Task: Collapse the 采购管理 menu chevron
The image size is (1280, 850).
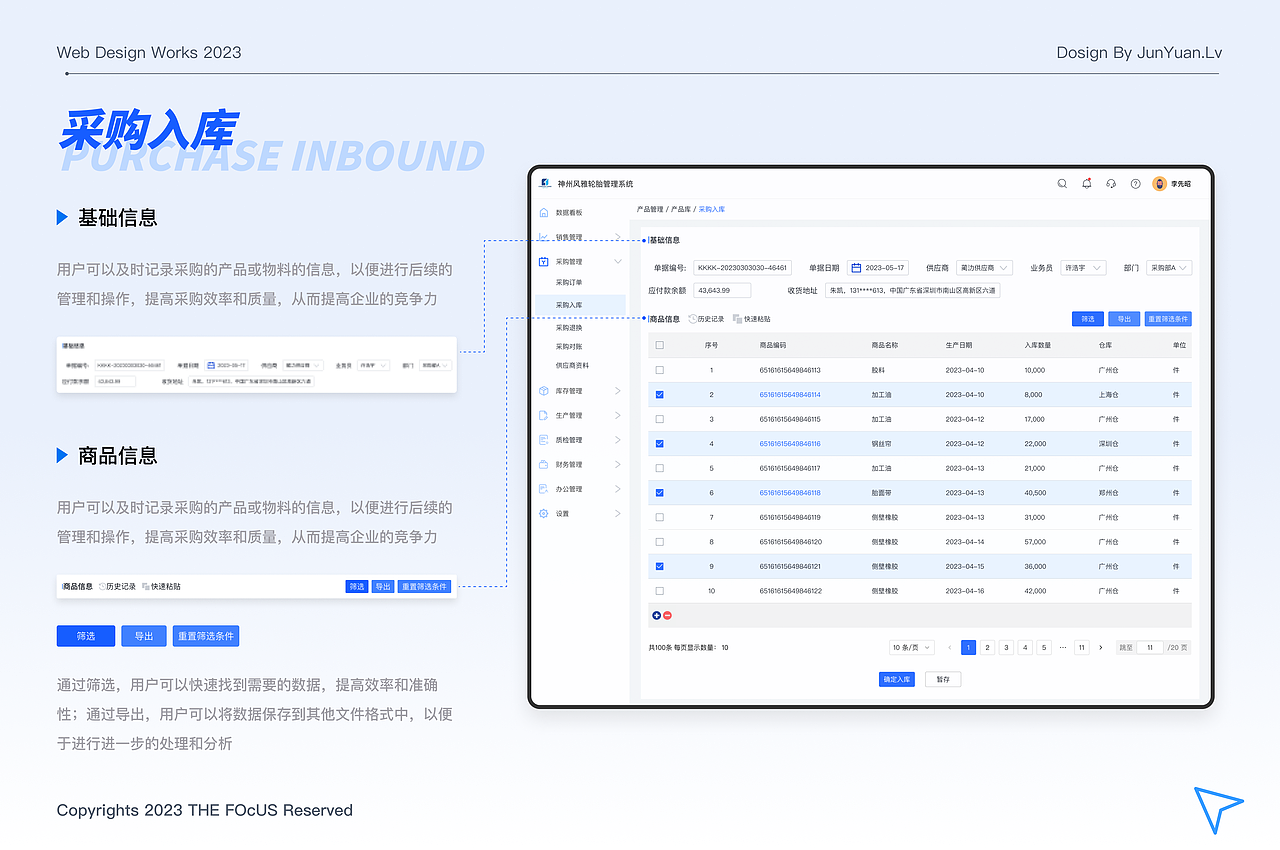Action: [617, 261]
